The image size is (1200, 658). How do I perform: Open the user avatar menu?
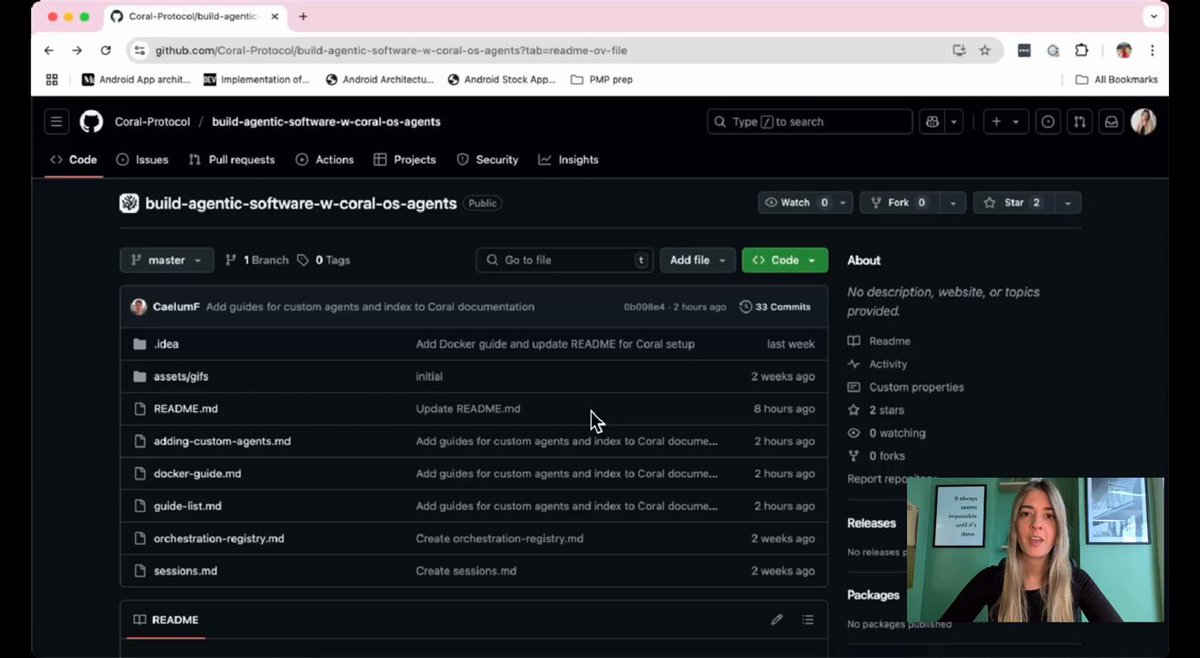point(1144,122)
